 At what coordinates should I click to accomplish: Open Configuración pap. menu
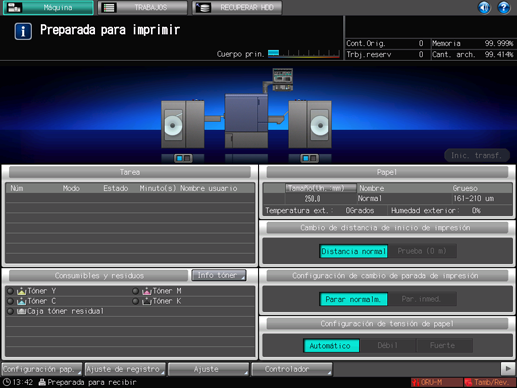(x=42, y=369)
